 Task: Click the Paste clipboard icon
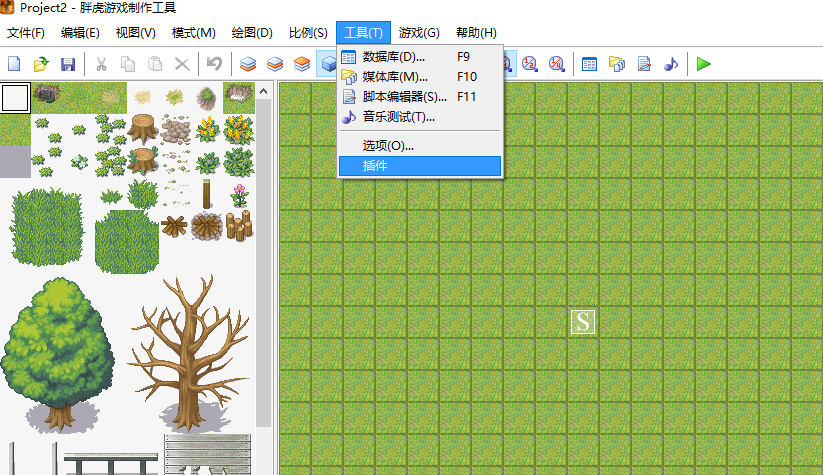point(155,64)
